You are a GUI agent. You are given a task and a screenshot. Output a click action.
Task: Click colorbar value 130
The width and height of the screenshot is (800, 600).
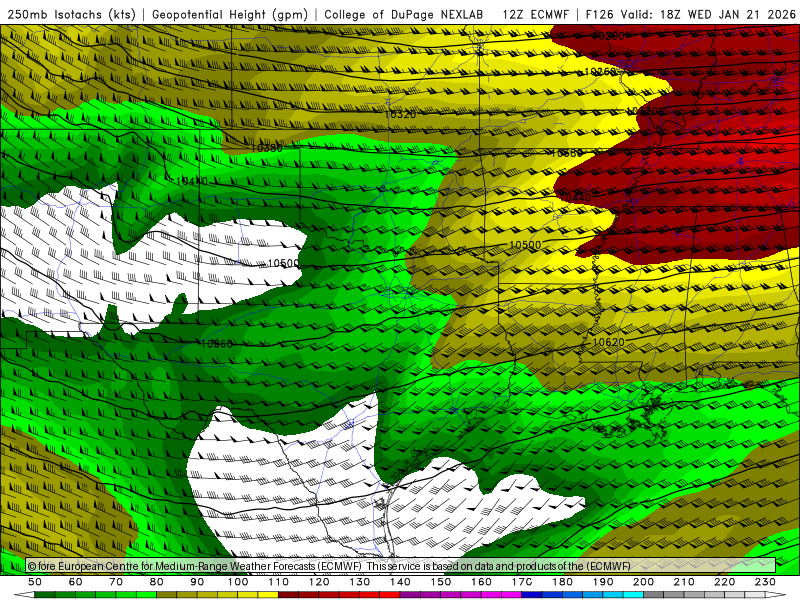(x=360, y=582)
